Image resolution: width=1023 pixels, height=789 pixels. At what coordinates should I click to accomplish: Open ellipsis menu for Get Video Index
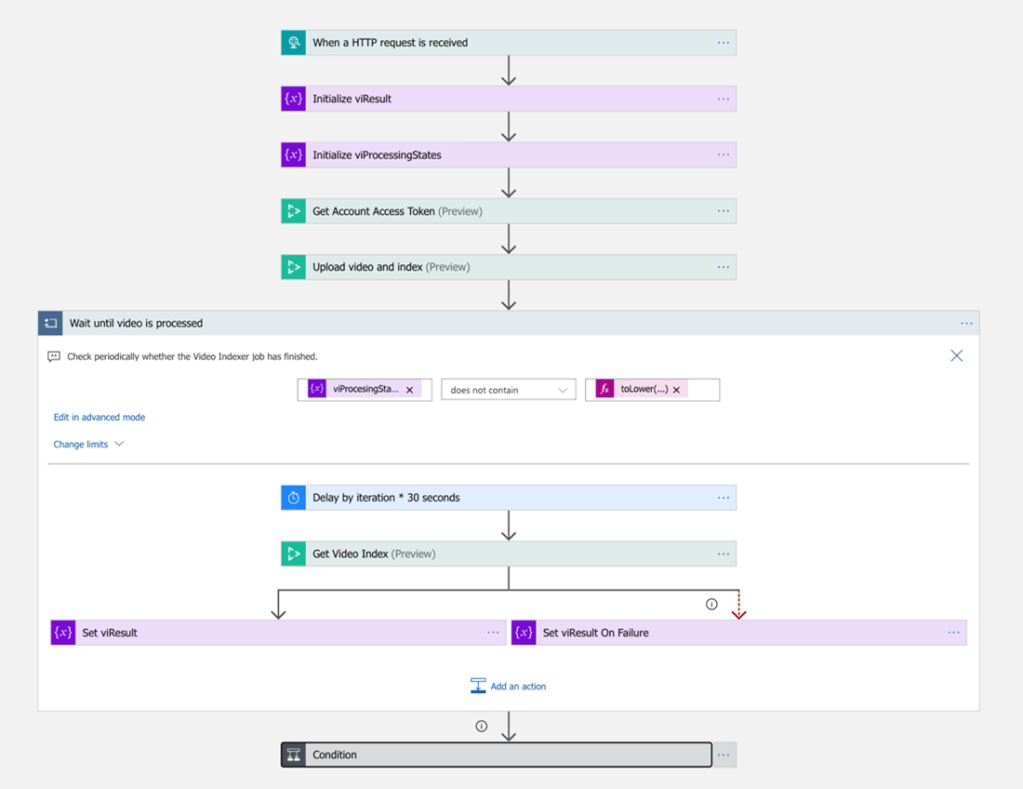coord(723,554)
